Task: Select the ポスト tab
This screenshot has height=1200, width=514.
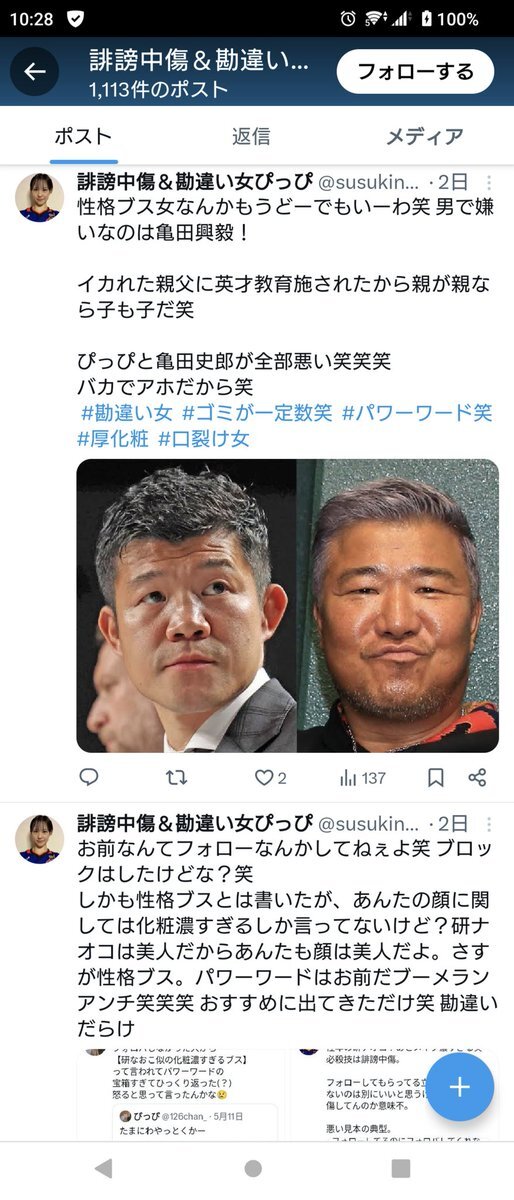Action: [x=83, y=137]
